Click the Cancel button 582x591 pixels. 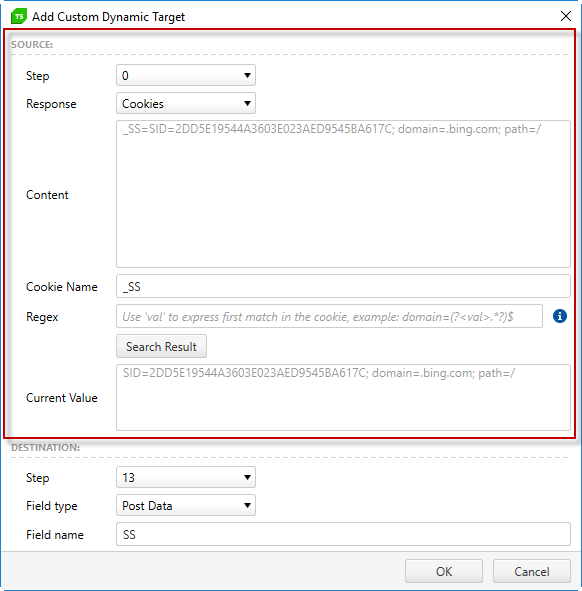[x=531, y=571]
